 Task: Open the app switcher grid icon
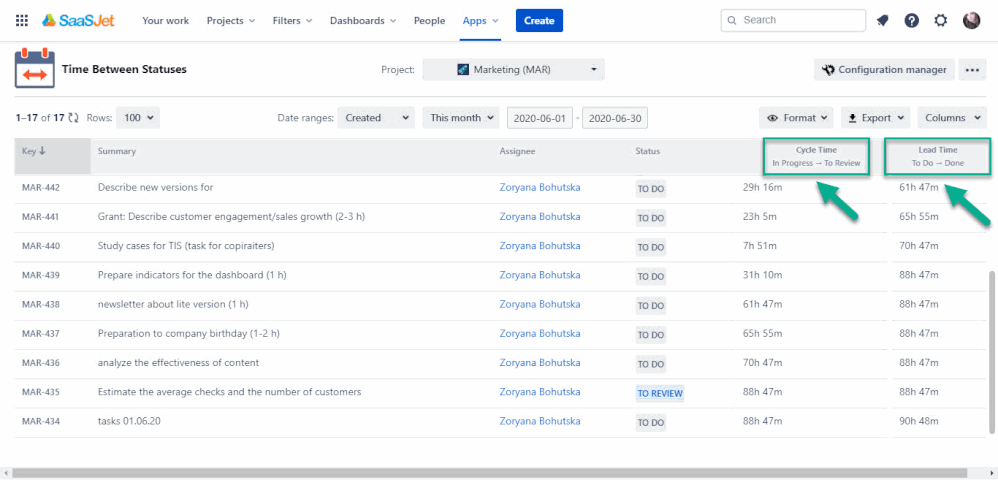(x=22, y=20)
